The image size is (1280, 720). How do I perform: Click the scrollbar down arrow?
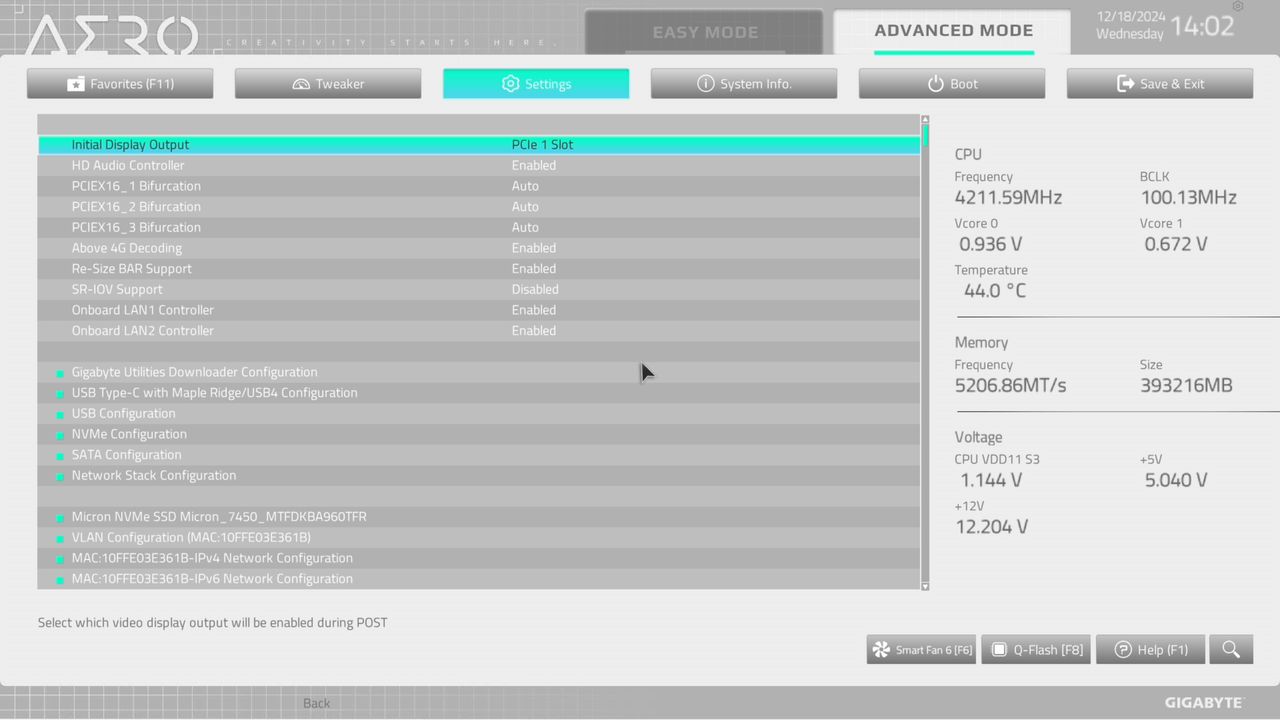pos(925,586)
